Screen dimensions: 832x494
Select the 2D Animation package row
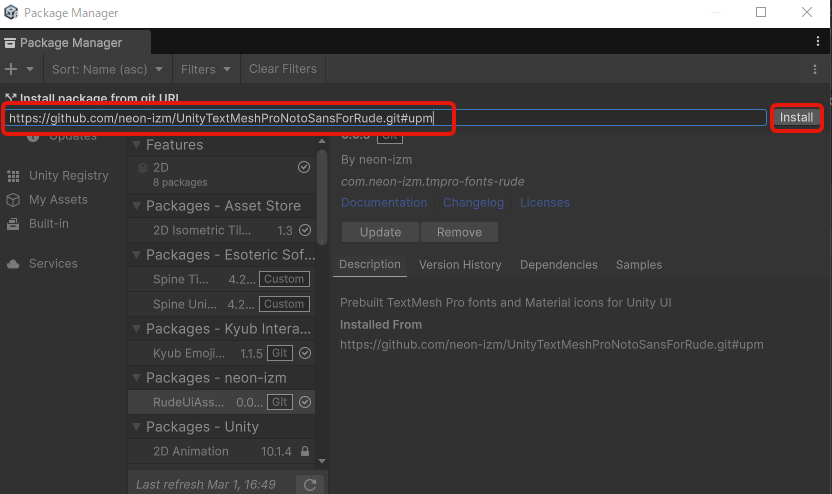(x=222, y=452)
